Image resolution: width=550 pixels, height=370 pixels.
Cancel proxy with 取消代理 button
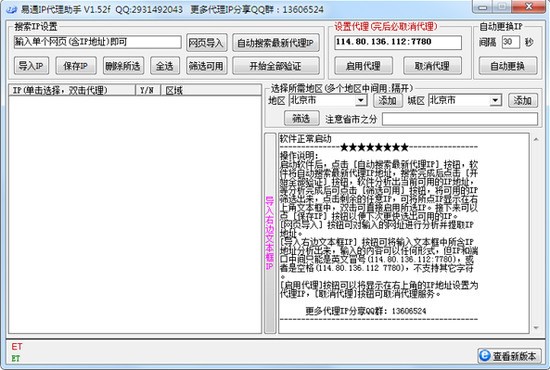432,66
